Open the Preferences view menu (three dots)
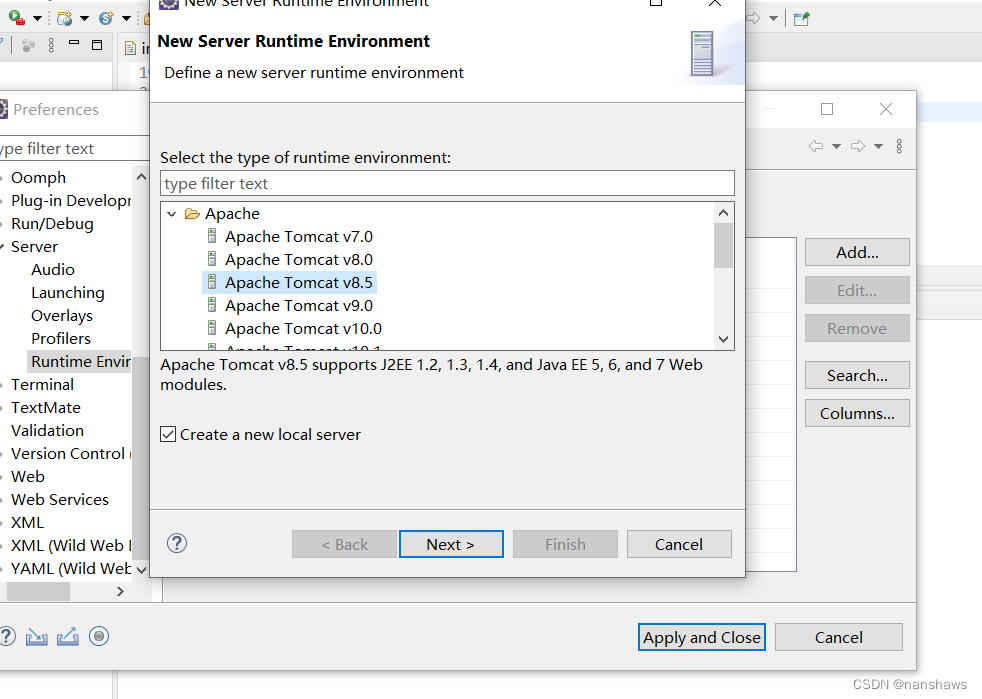The height and width of the screenshot is (699, 982). click(x=899, y=146)
